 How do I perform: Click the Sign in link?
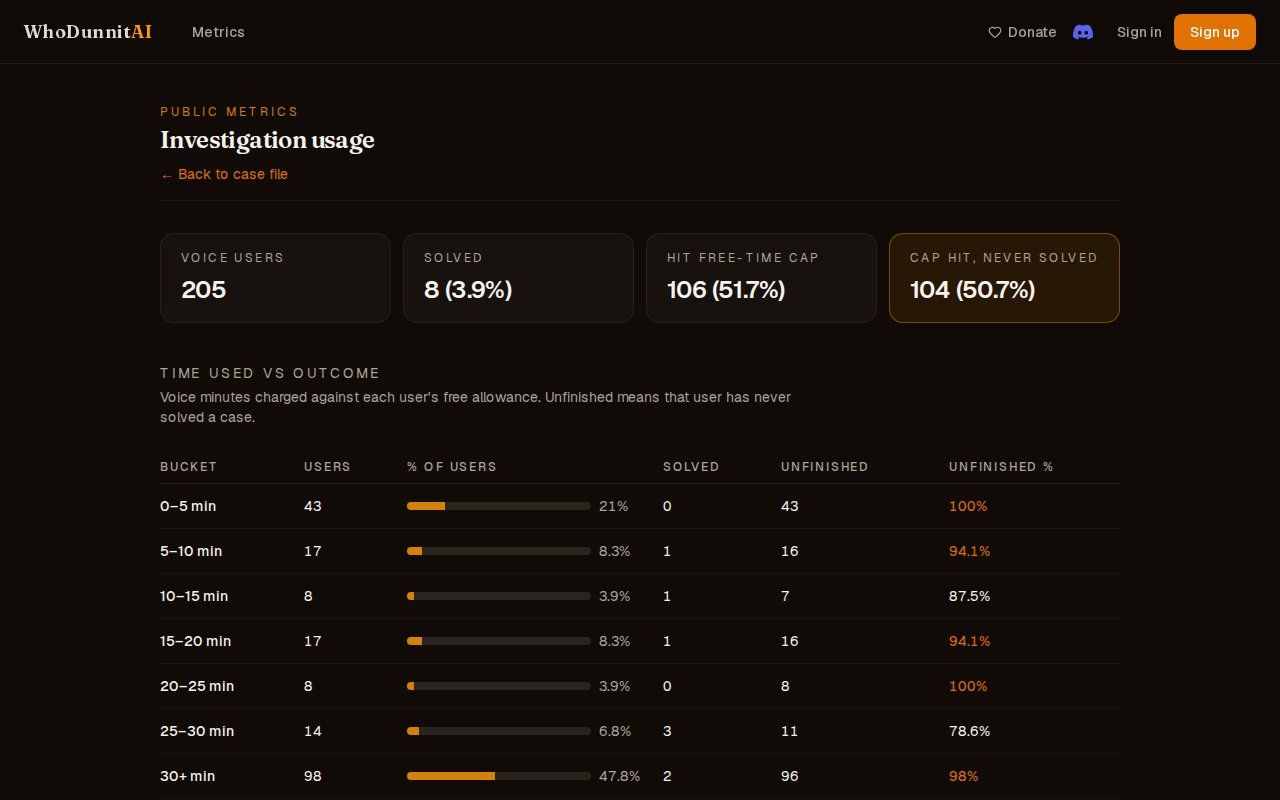(1139, 32)
